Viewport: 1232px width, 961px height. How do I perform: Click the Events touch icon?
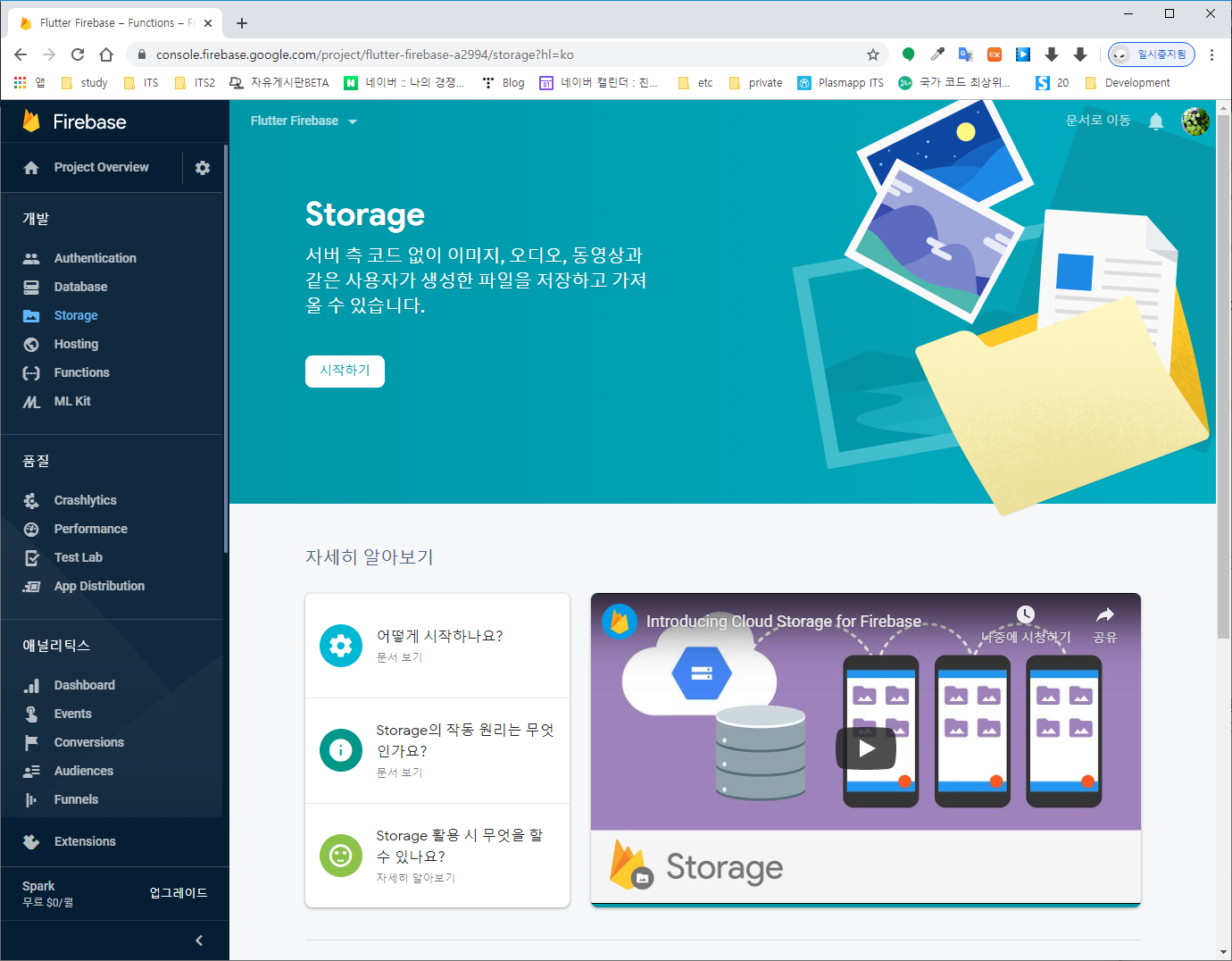31,714
